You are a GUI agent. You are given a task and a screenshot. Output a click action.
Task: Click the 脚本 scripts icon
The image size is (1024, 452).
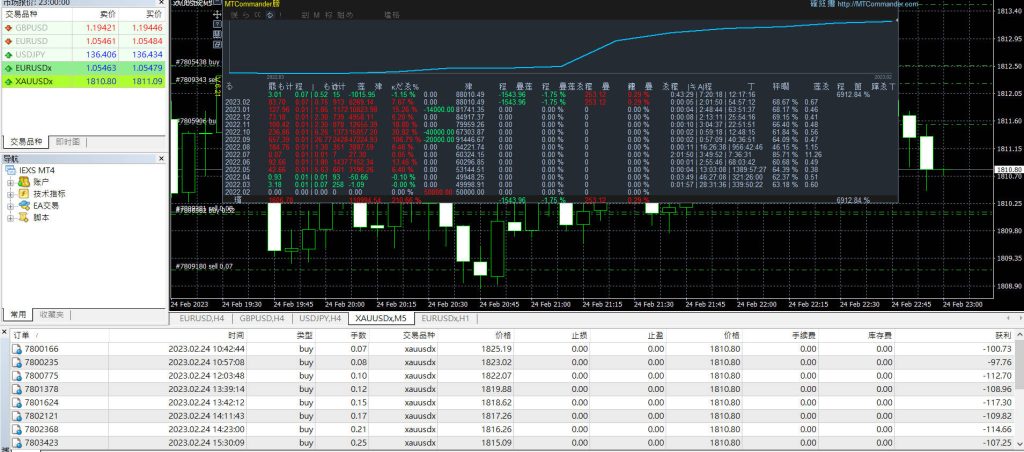click(24, 220)
